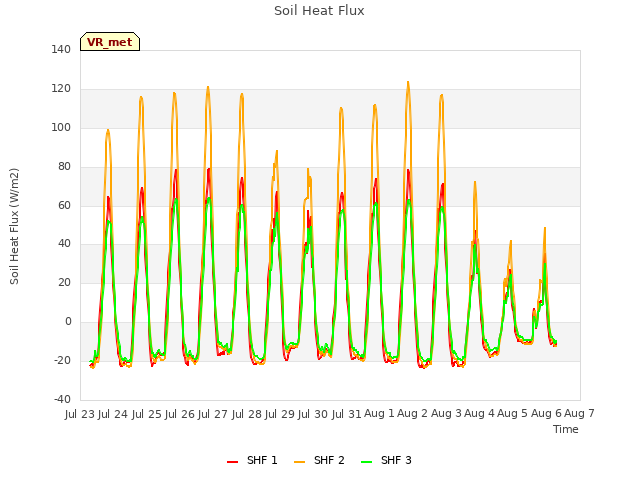The image size is (640, 480).
Task: Click the 0 y-axis tick label
Action: point(68,322)
